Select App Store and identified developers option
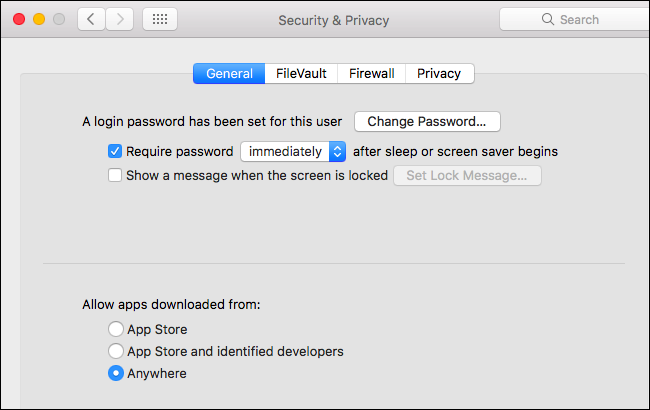650x410 pixels. (x=116, y=352)
